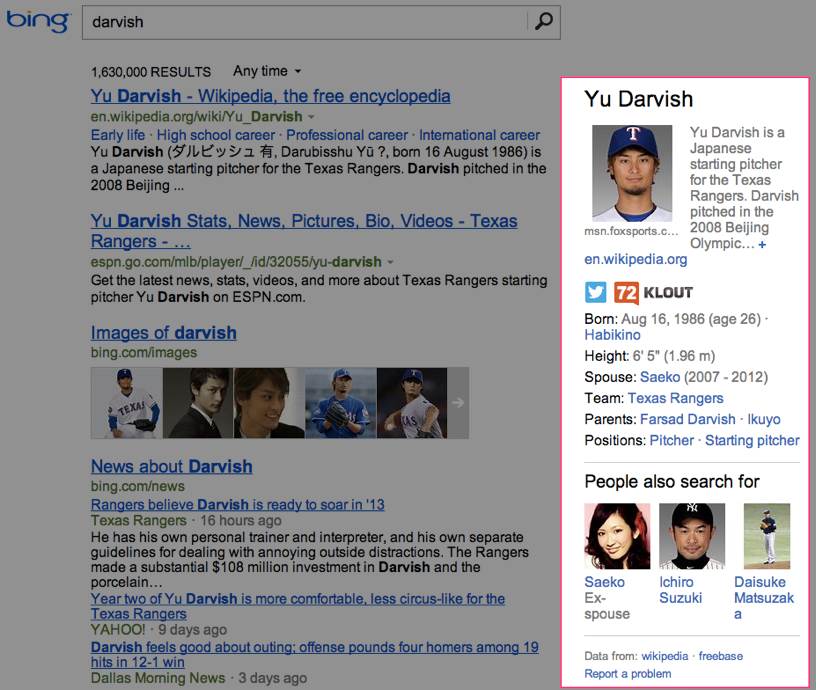Open en.wikipedia.org link in sidebar
Viewport: 816px width, 690px height.
pos(635,259)
